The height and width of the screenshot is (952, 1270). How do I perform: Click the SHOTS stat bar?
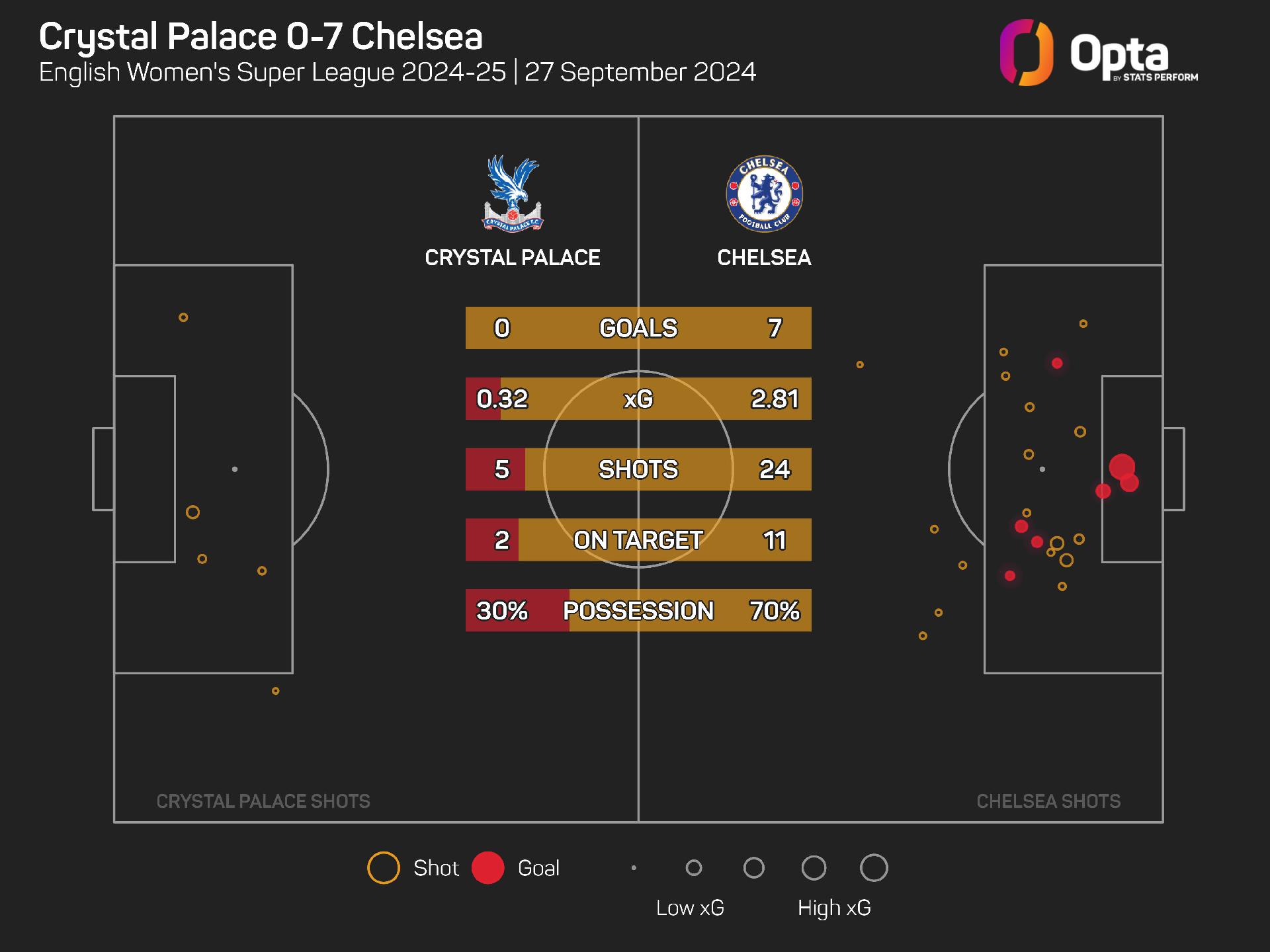638,469
